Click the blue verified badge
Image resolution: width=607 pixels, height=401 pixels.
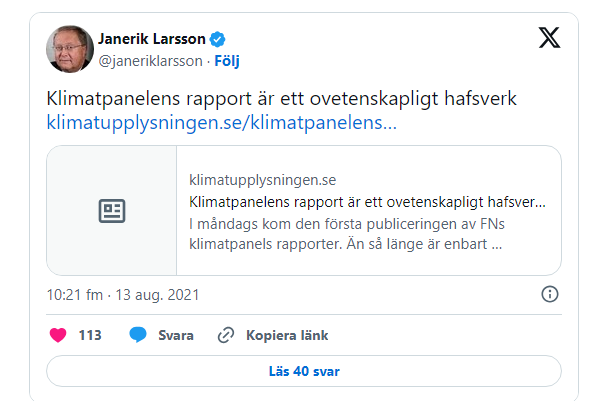click(x=215, y=40)
